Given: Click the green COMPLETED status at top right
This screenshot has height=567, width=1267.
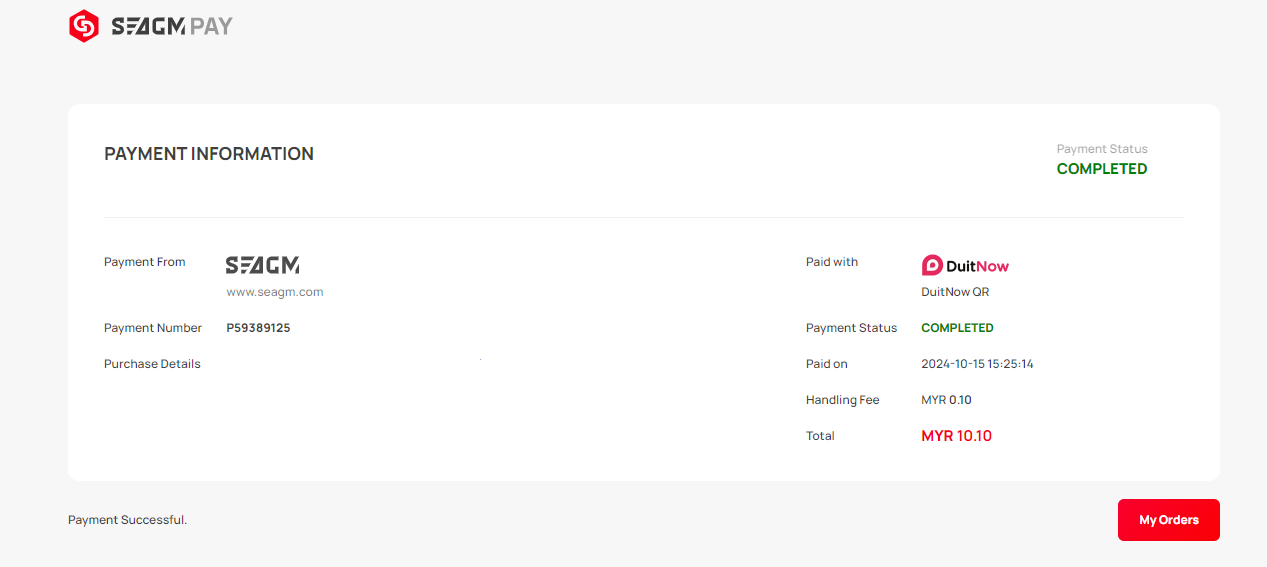Looking at the screenshot, I should pos(1102,169).
